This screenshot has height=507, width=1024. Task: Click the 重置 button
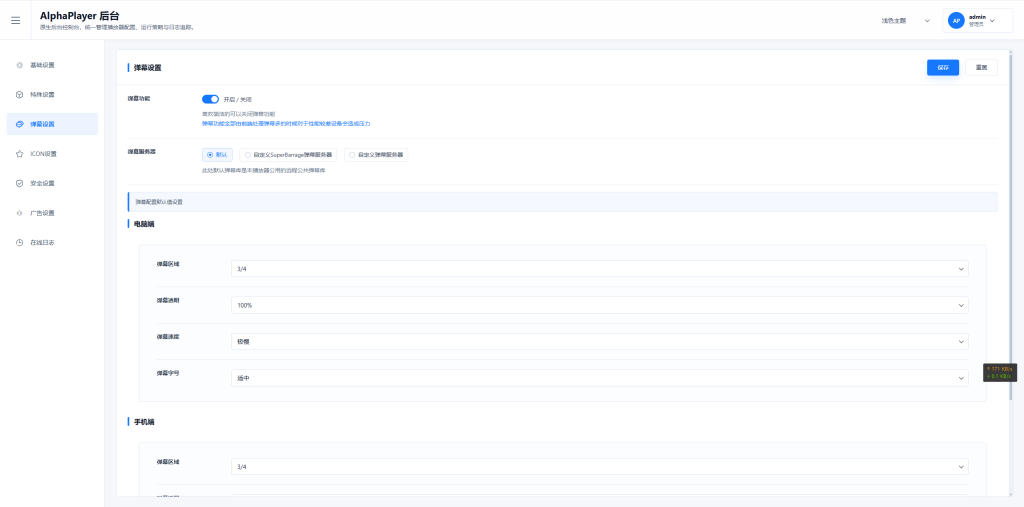981,67
